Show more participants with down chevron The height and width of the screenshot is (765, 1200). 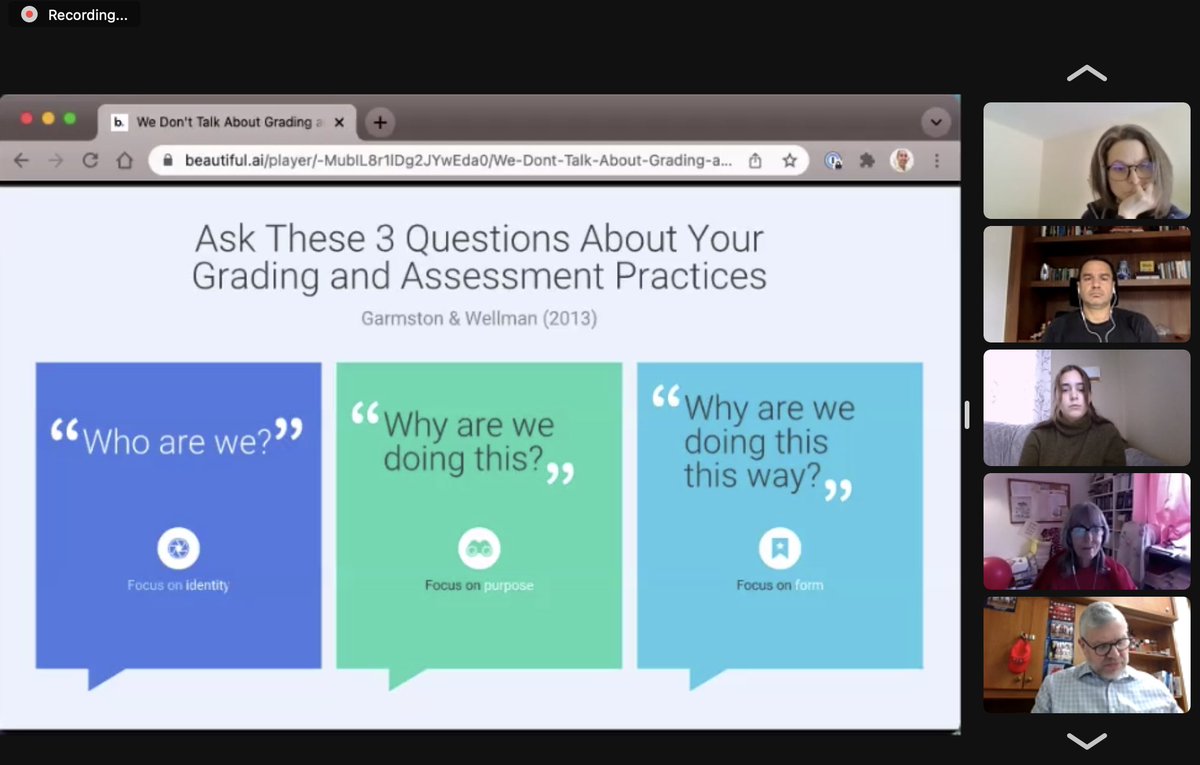pyautogui.click(x=1087, y=741)
